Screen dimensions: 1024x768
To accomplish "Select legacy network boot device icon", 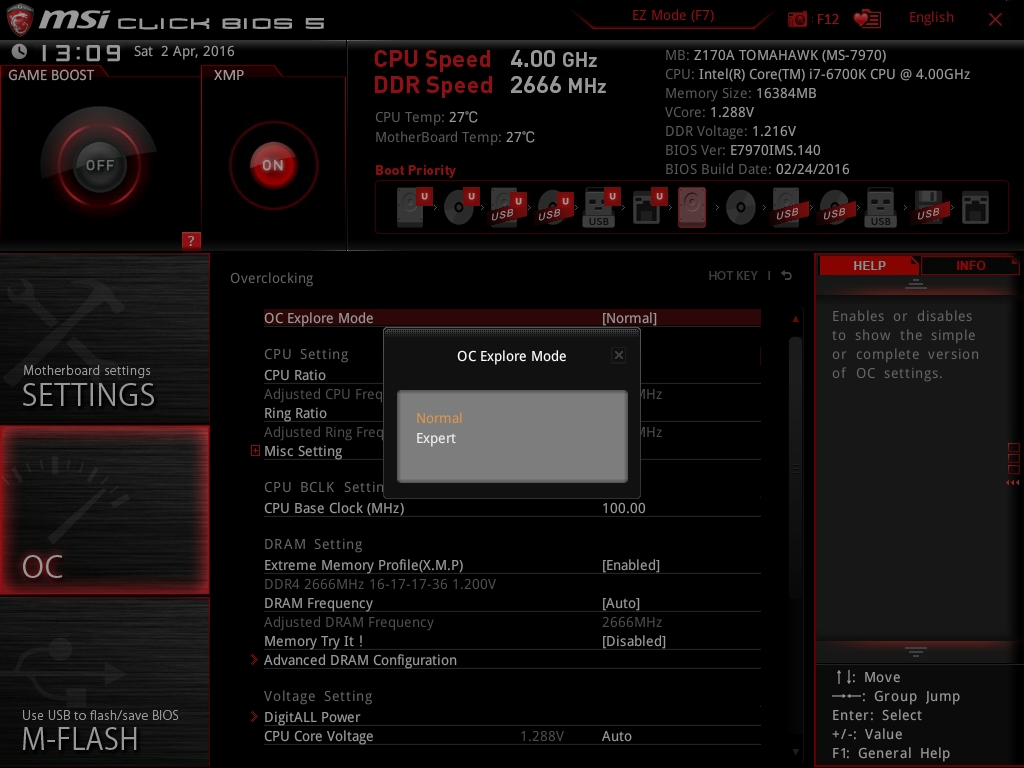I will coord(975,208).
